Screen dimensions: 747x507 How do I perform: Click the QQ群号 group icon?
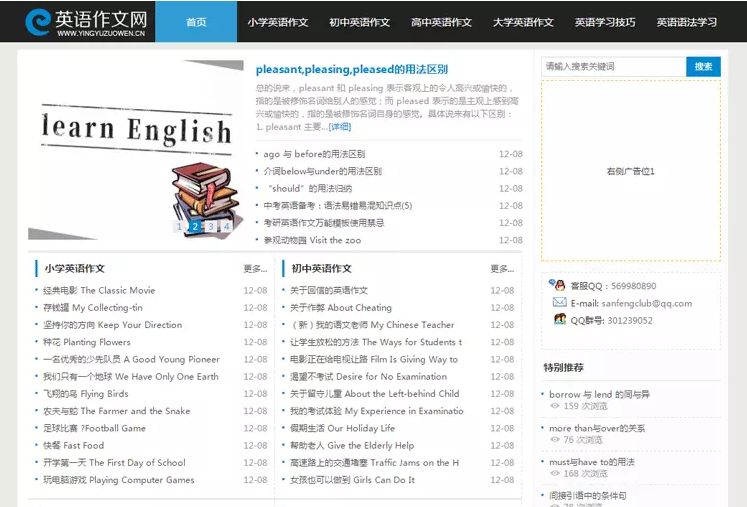560,319
